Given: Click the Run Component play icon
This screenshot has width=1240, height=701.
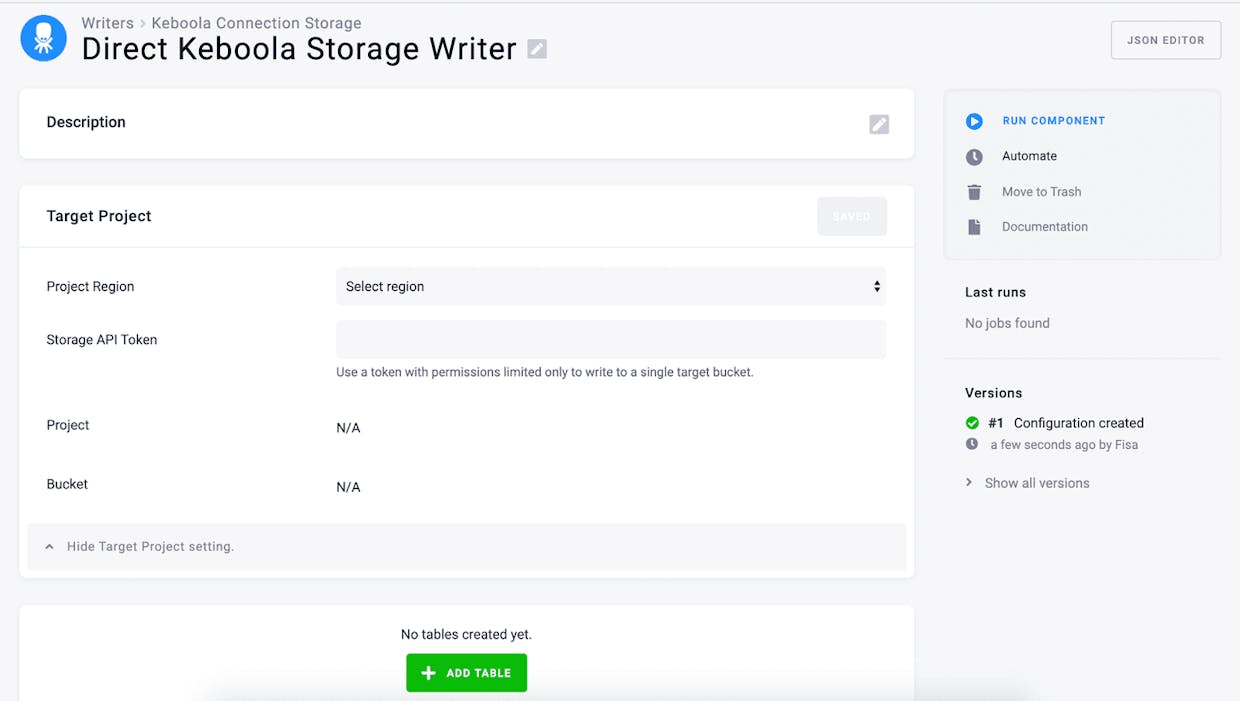Looking at the screenshot, I should [x=974, y=121].
